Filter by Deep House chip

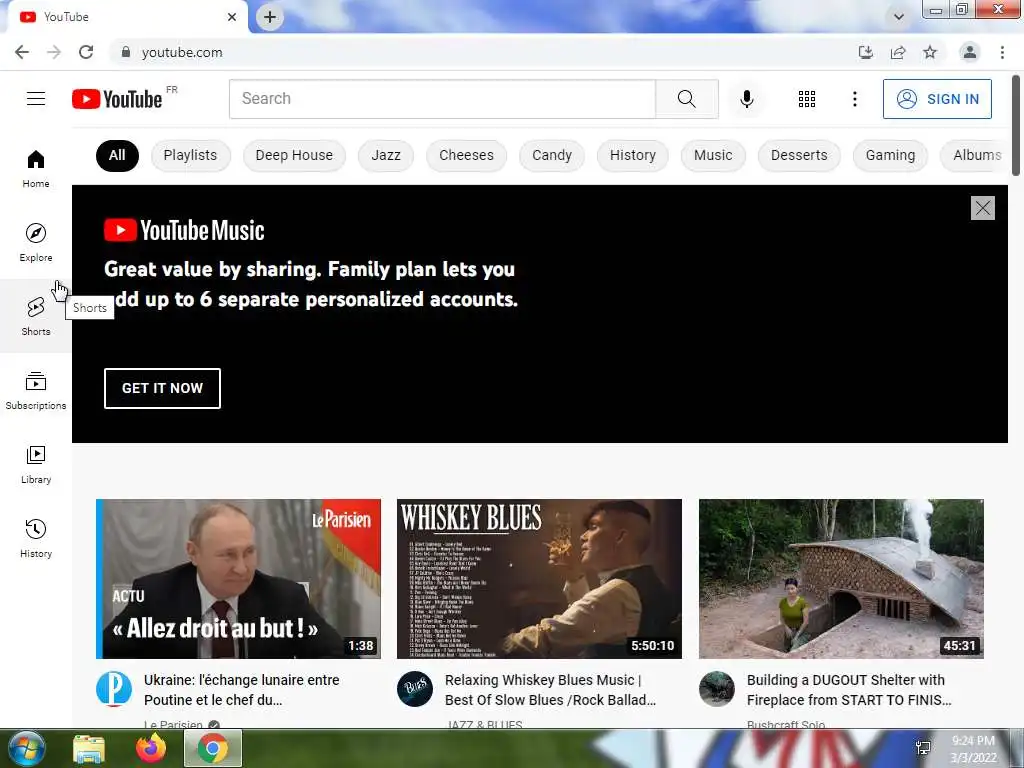click(294, 155)
